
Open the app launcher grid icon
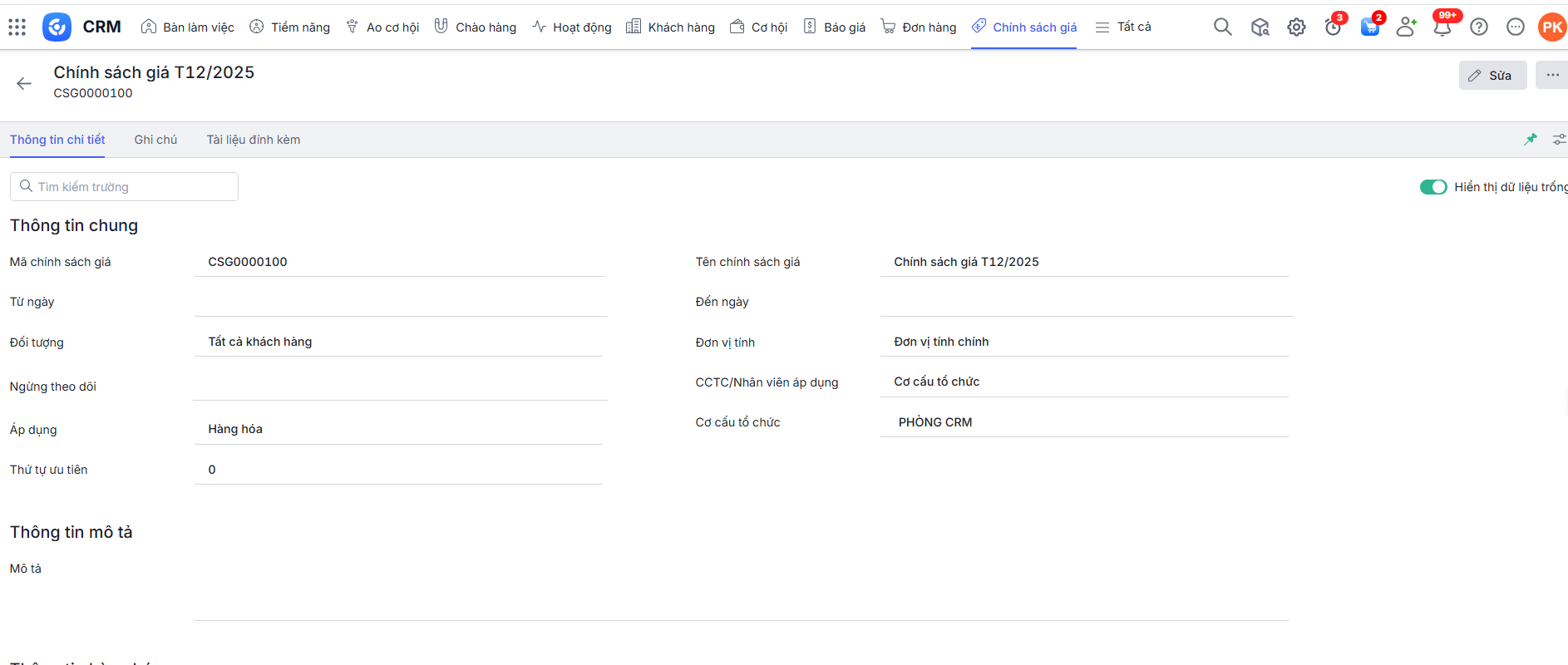pyautogui.click(x=17, y=27)
